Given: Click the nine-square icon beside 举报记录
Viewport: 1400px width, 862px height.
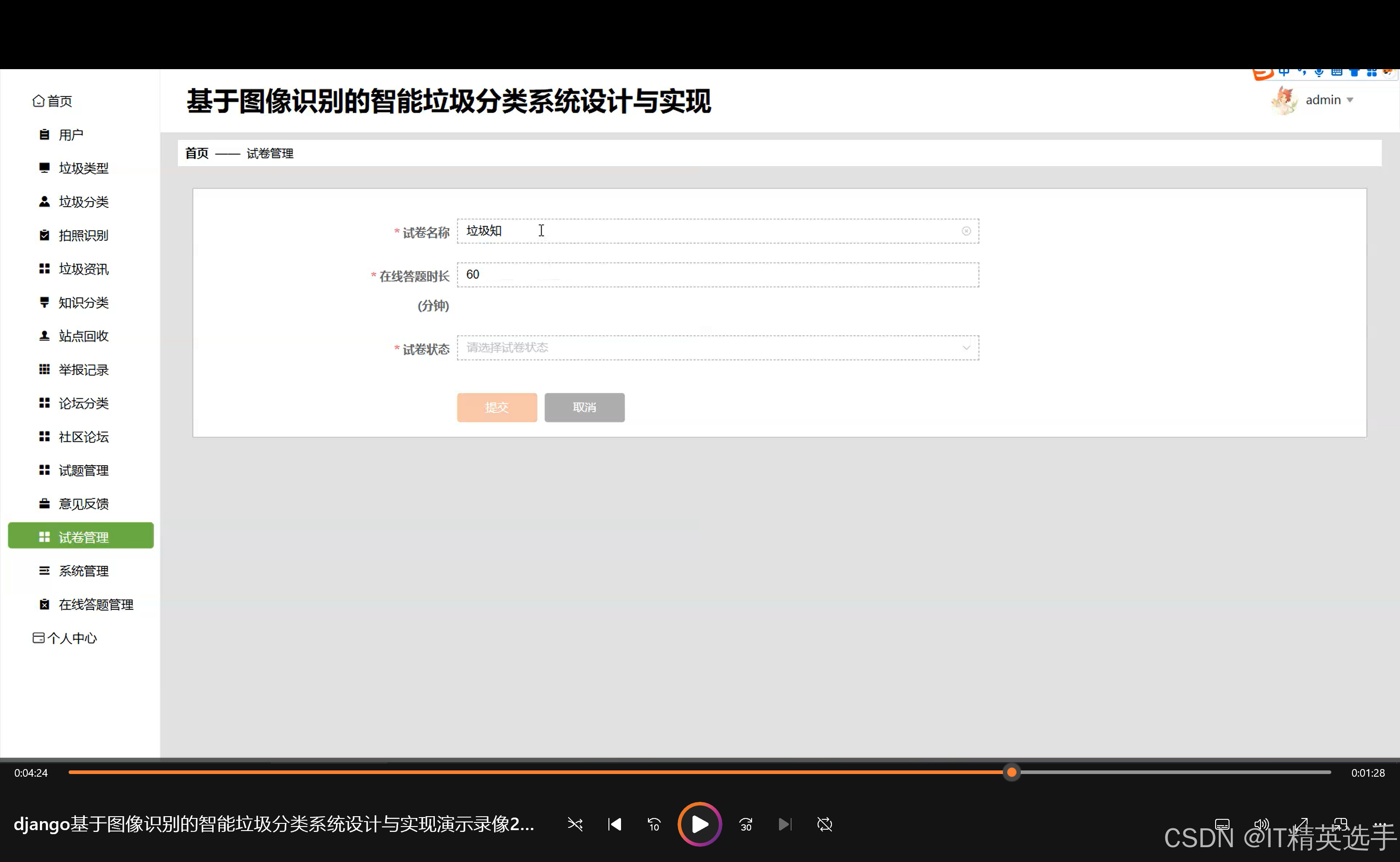Looking at the screenshot, I should click(x=44, y=369).
